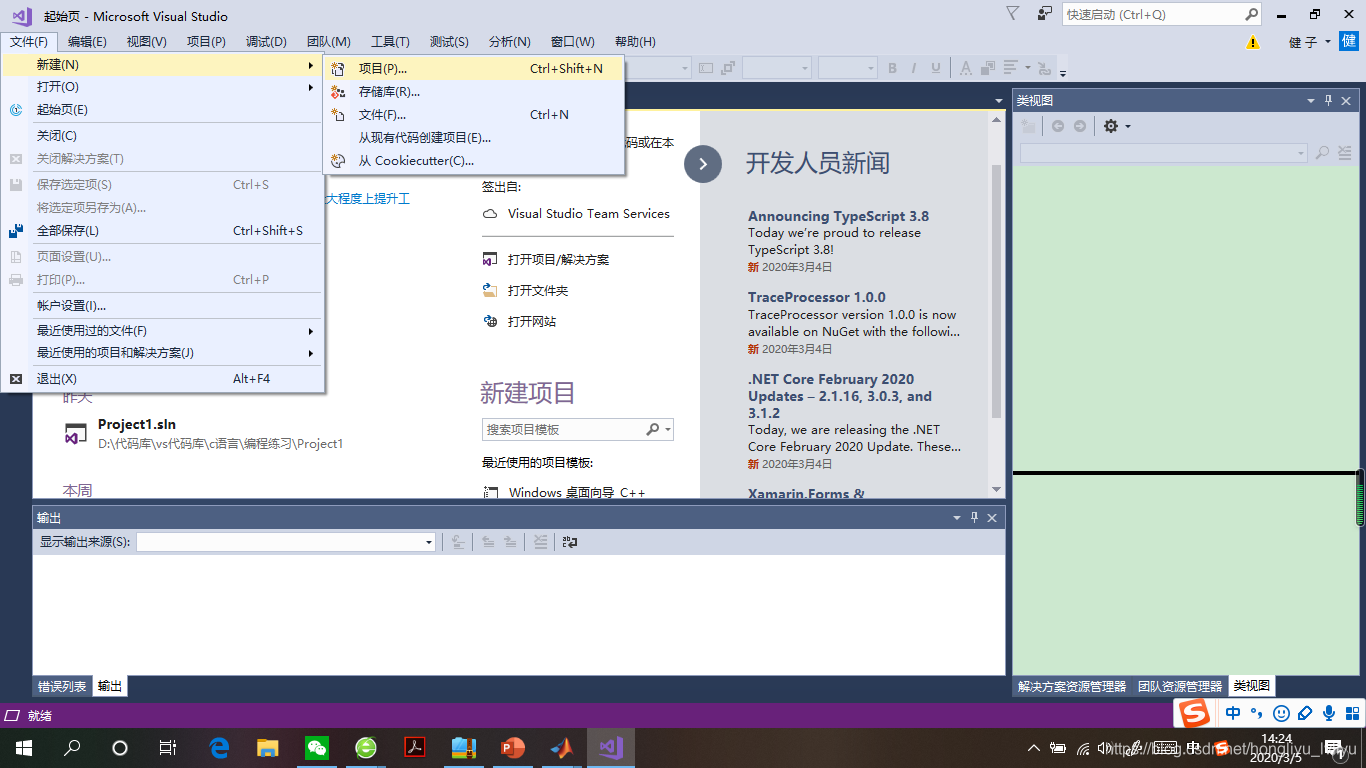Viewport: 1366px width, 768px height.
Task: Expand the 打开(O) submenu
Action: pos(162,87)
